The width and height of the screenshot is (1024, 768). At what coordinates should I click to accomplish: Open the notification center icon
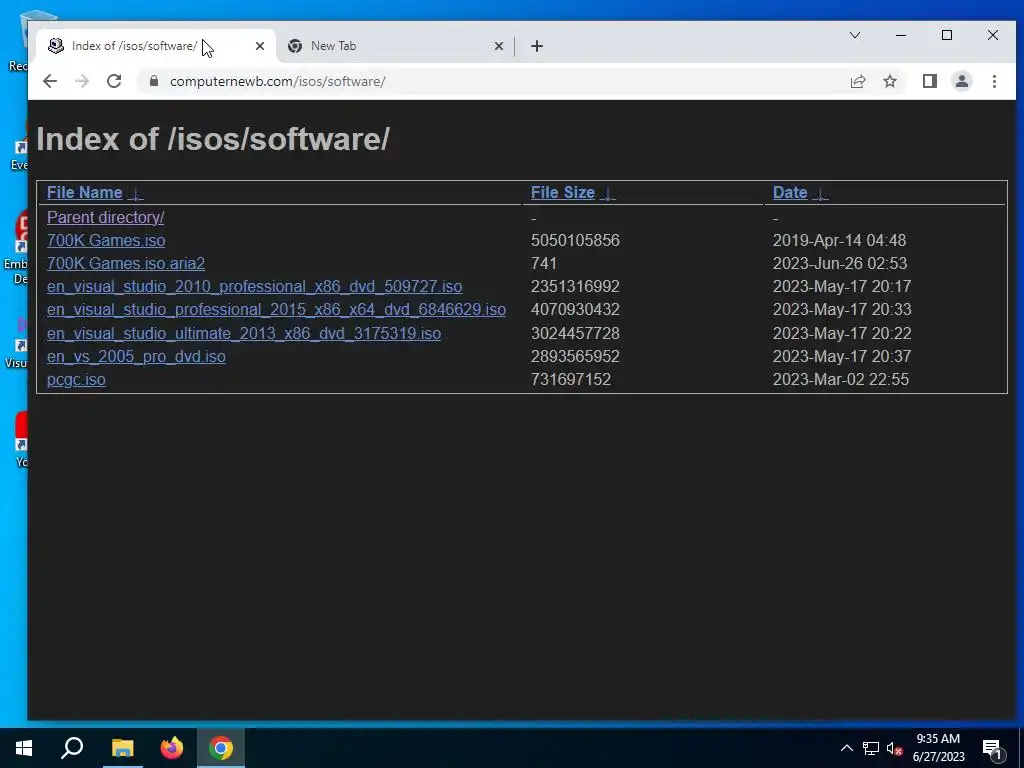click(x=993, y=748)
